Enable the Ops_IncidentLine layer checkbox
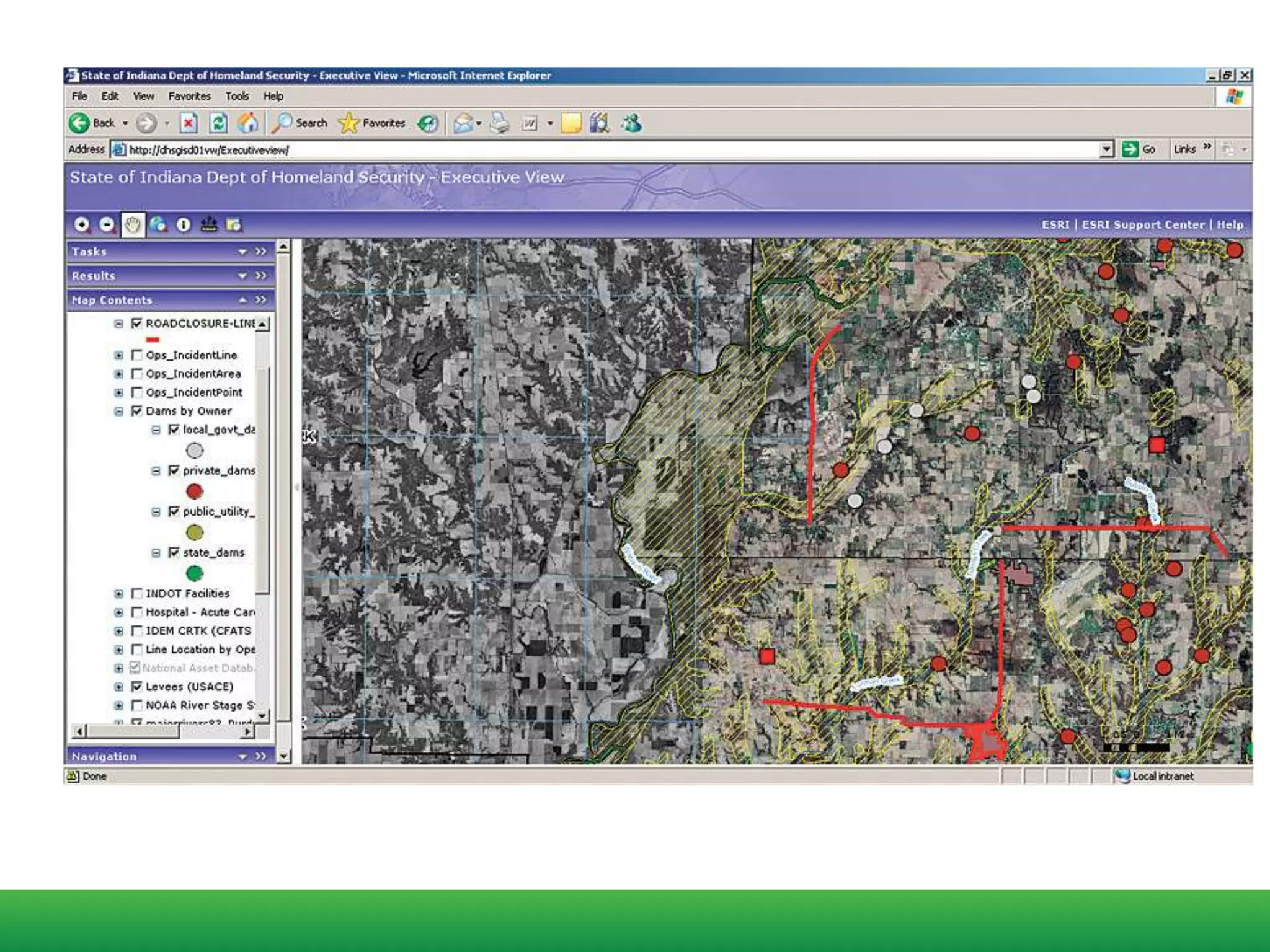 point(137,355)
